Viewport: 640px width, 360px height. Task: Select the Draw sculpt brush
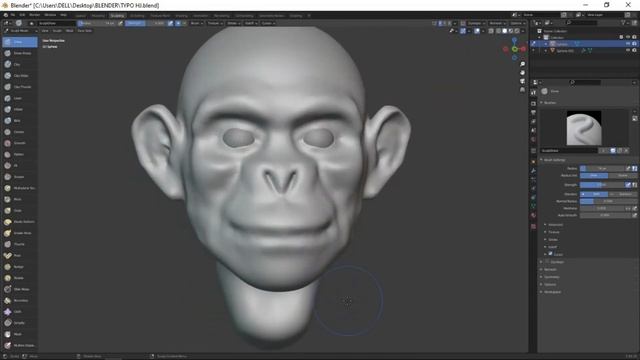coord(20,42)
